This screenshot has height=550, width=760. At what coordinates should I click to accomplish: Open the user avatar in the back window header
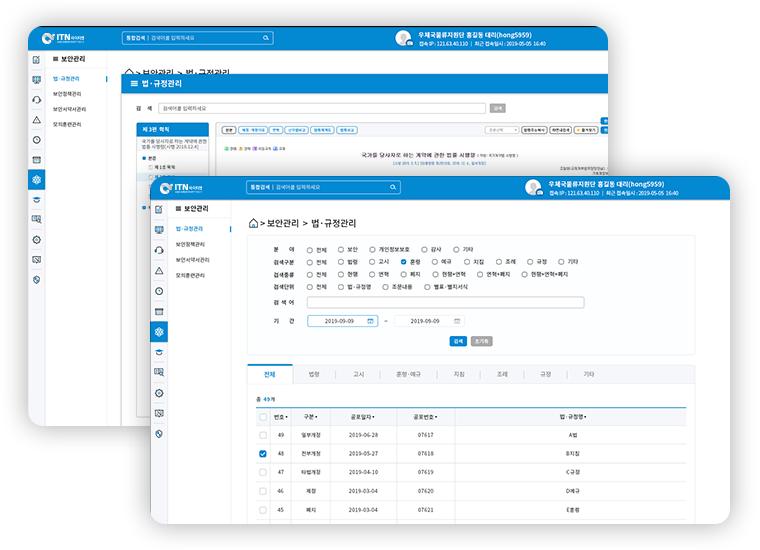point(403,38)
